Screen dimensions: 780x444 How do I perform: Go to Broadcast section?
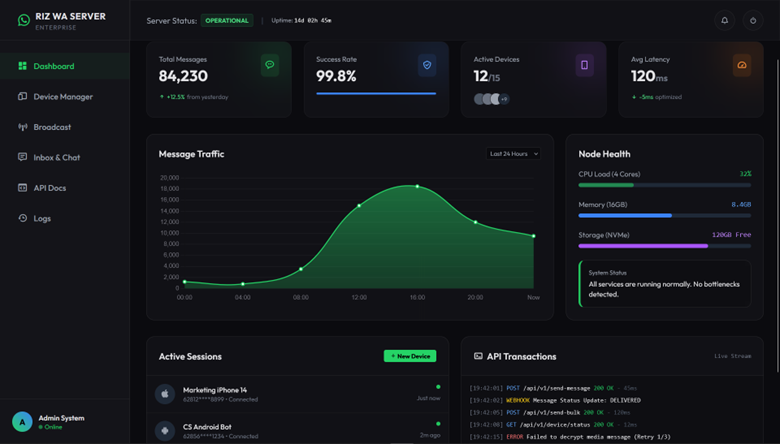(x=52, y=127)
